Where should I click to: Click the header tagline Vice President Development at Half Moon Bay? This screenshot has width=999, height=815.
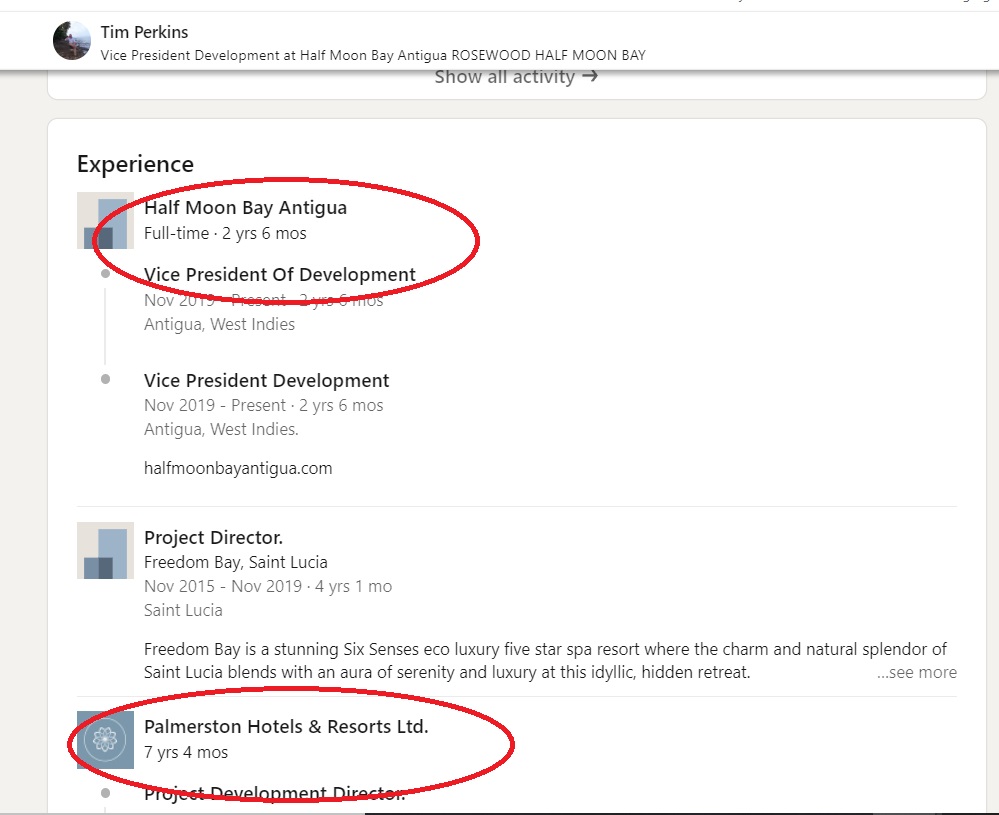click(373, 55)
